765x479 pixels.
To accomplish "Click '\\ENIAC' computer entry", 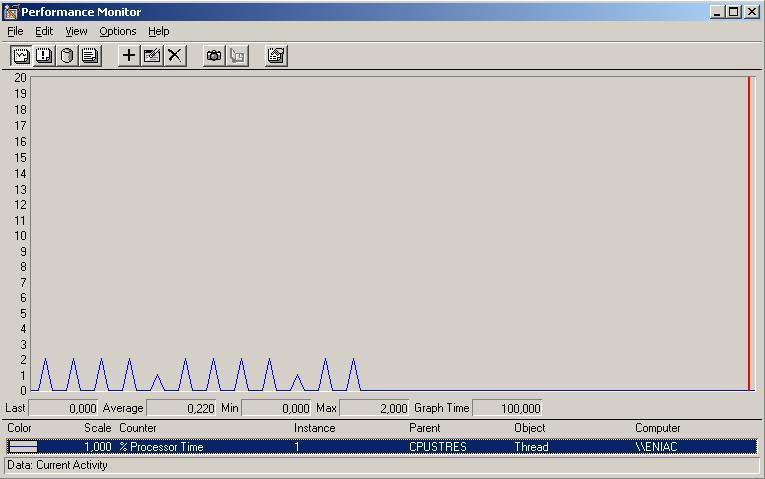I will click(x=657, y=447).
